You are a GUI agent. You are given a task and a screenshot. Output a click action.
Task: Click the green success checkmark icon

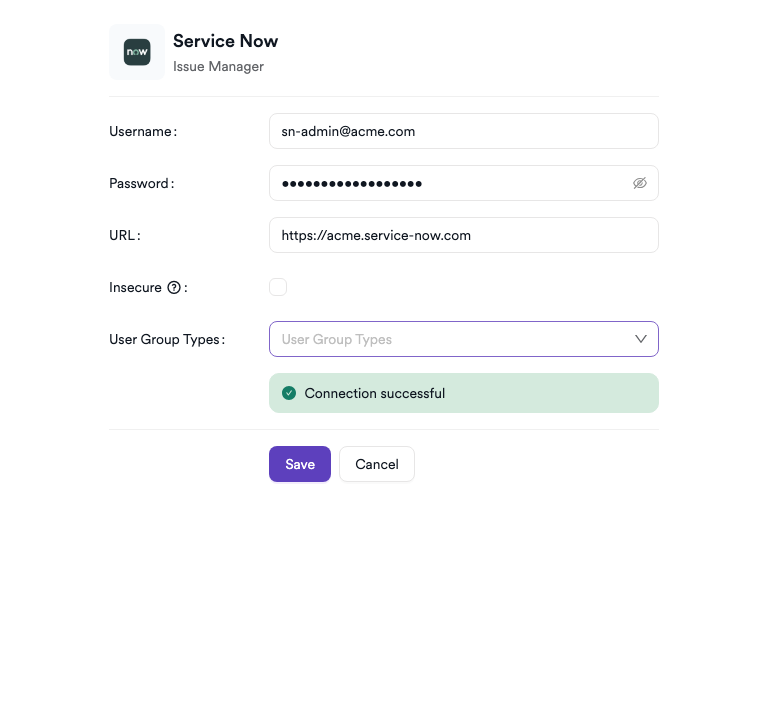(x=289, y=393)
